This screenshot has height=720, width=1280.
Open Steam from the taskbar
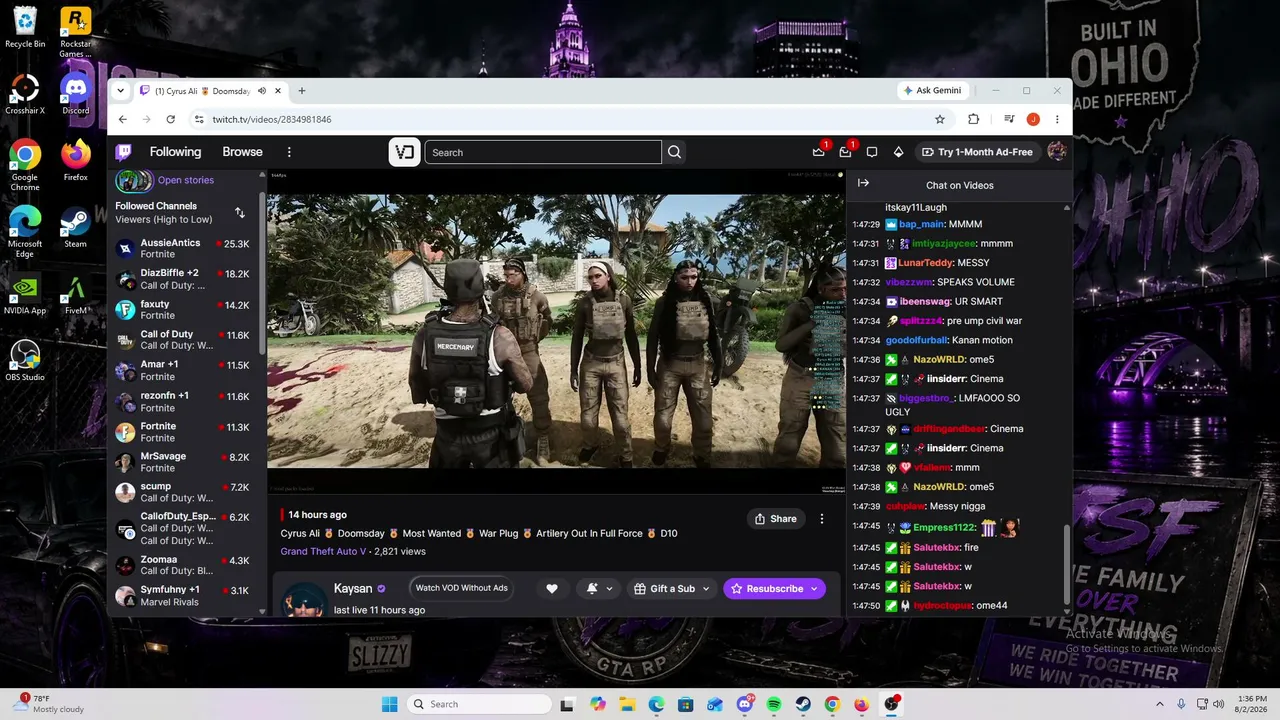point(803,704)
